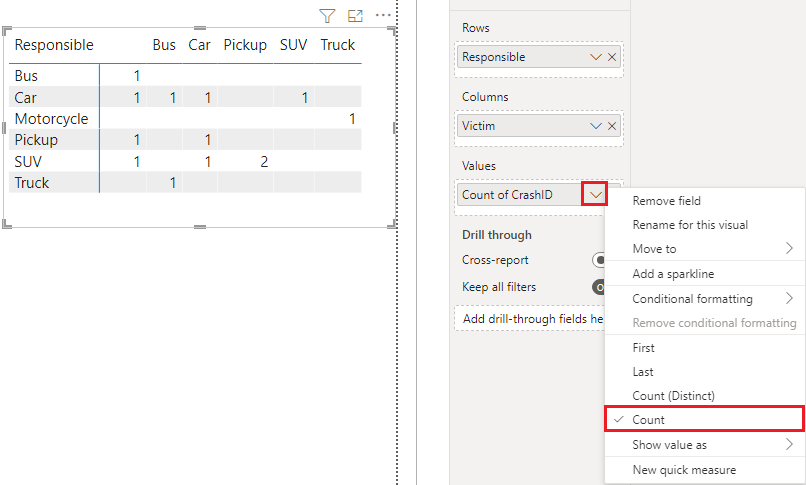Select the Conditional formatting menu entry
The height and width of the screenshot is (485, 806).
click(705, 299)
